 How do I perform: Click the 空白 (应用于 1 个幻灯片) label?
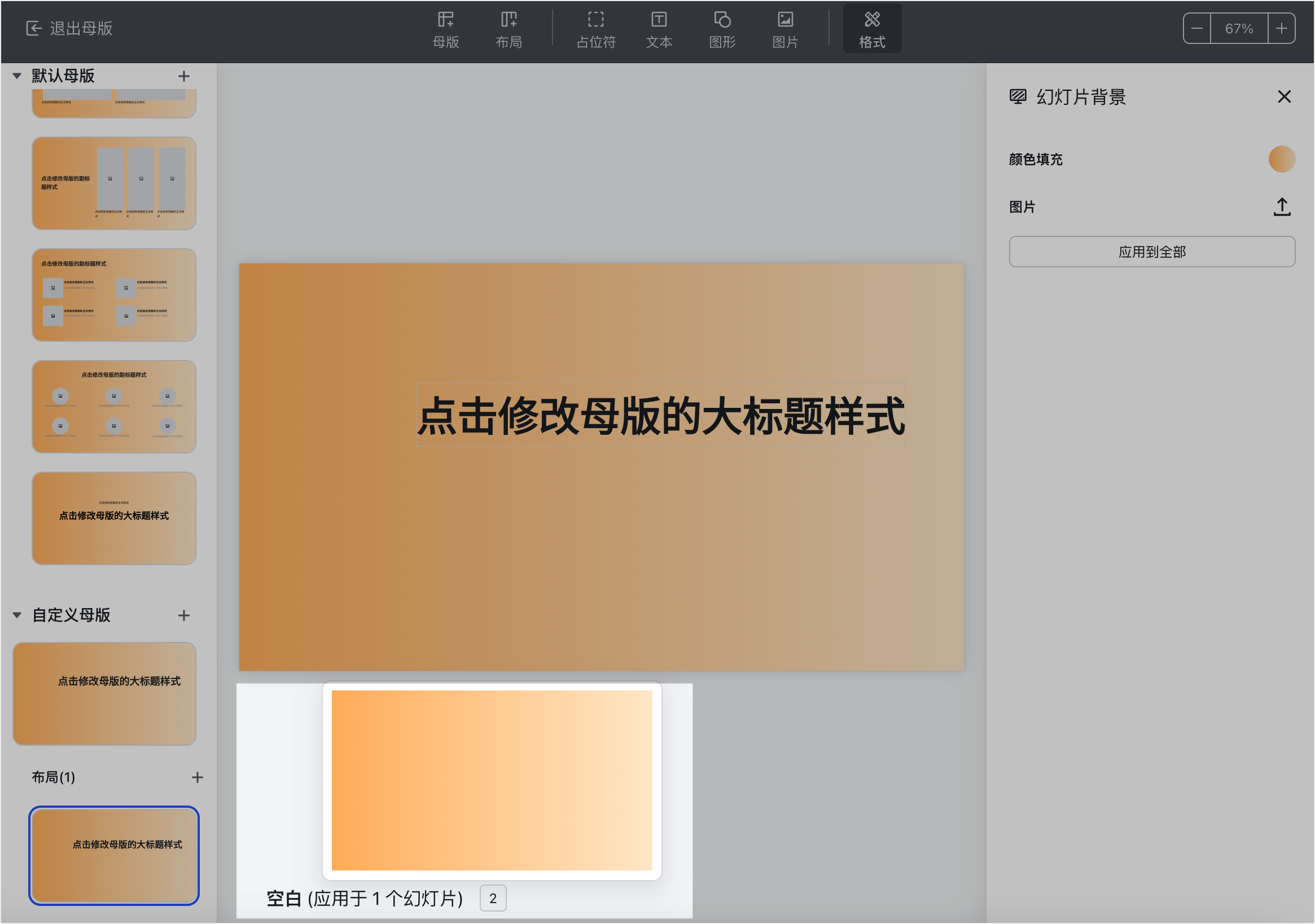pyautogui.click(x=364, y=898)
